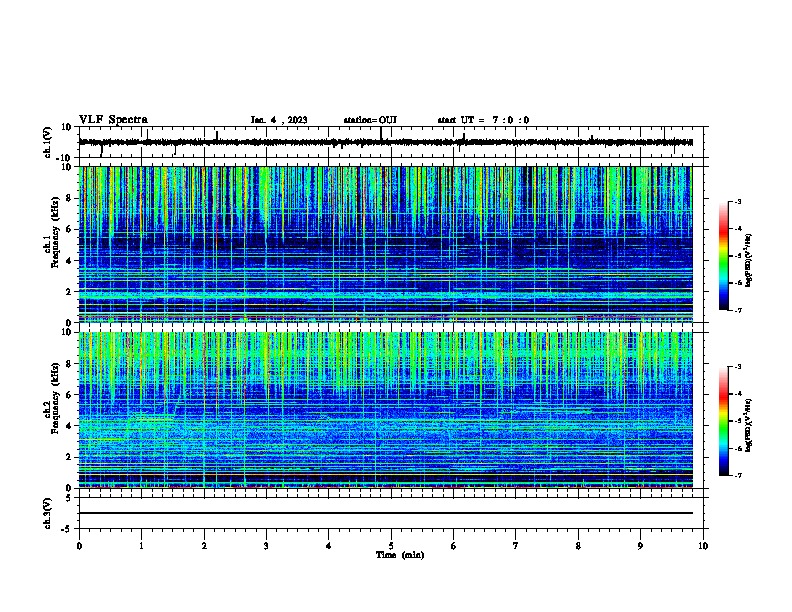792x612 pixels.
Task: Click the time axis tick label '1'
Action: point(141,546)
